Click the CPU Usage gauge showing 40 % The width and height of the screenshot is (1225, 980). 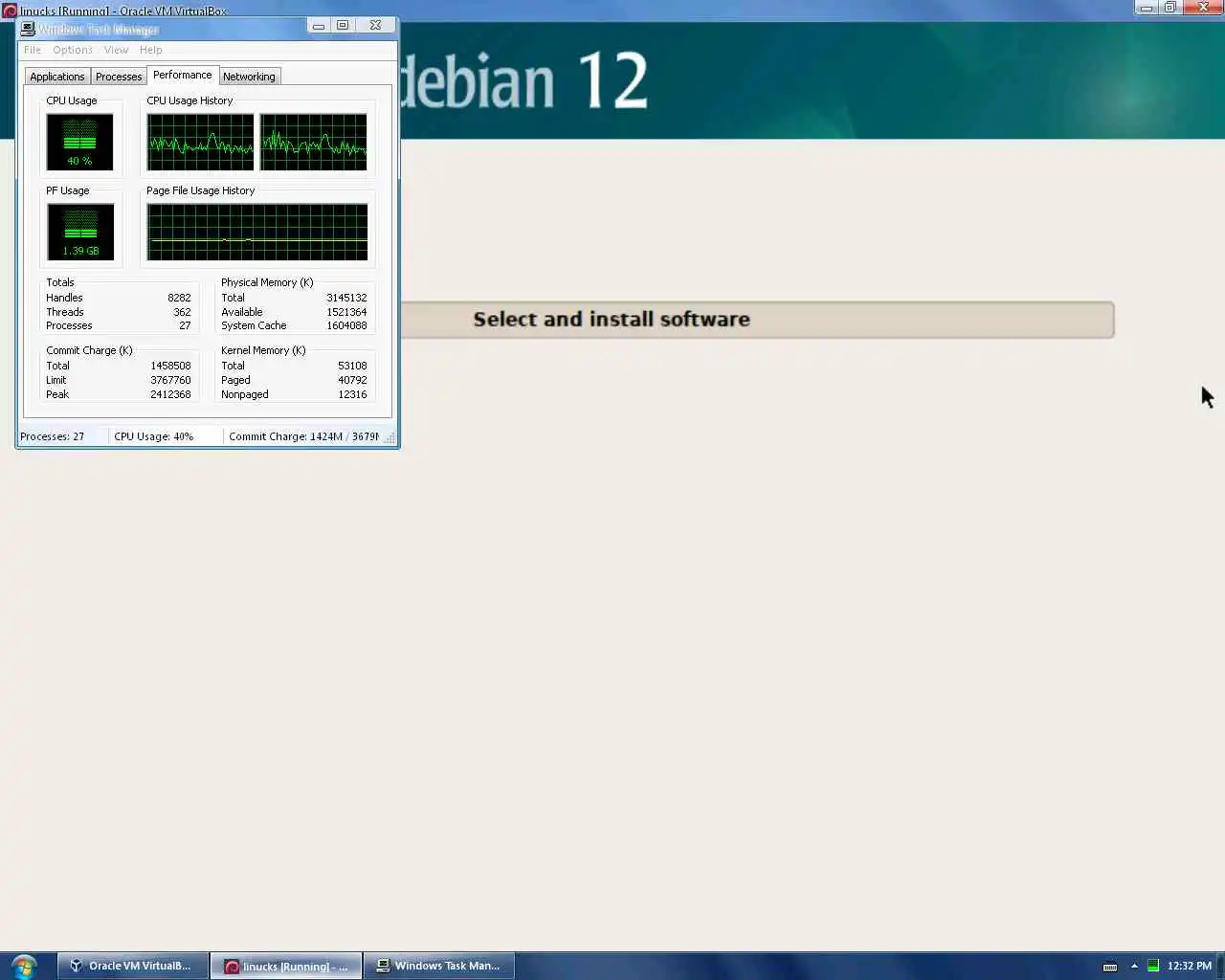[80, 142]
